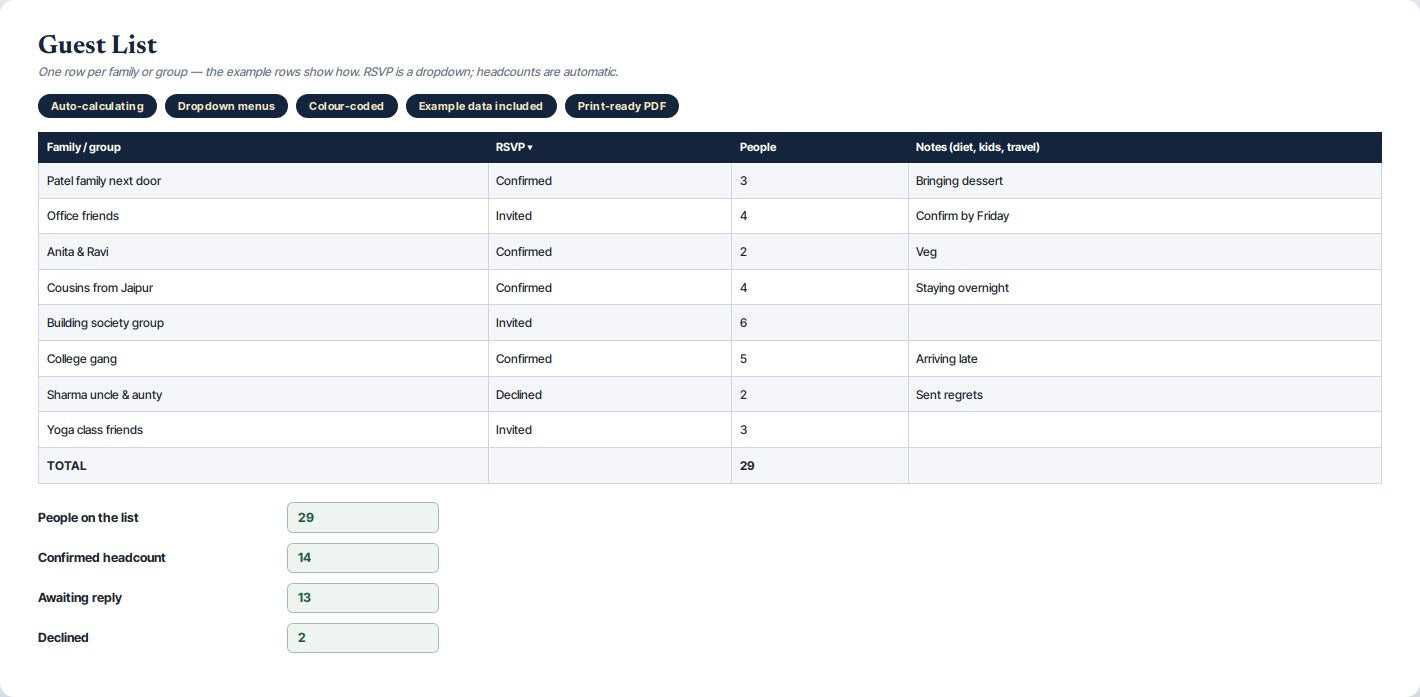1420x697 pixels.
Task: Select the People on the list label
Action: tap(88, 518)
